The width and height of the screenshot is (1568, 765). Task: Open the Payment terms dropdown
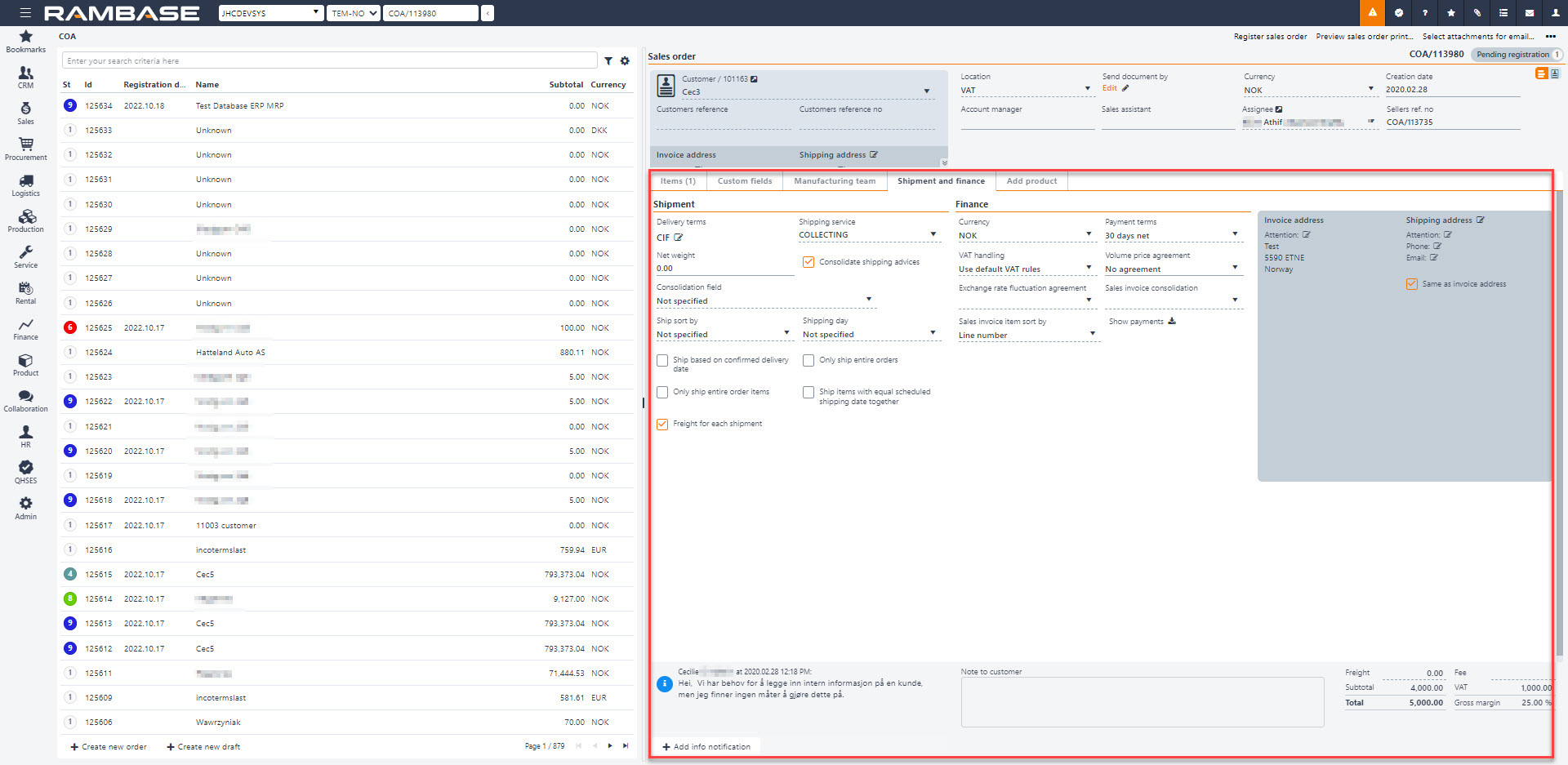(x=1234, y=235)
